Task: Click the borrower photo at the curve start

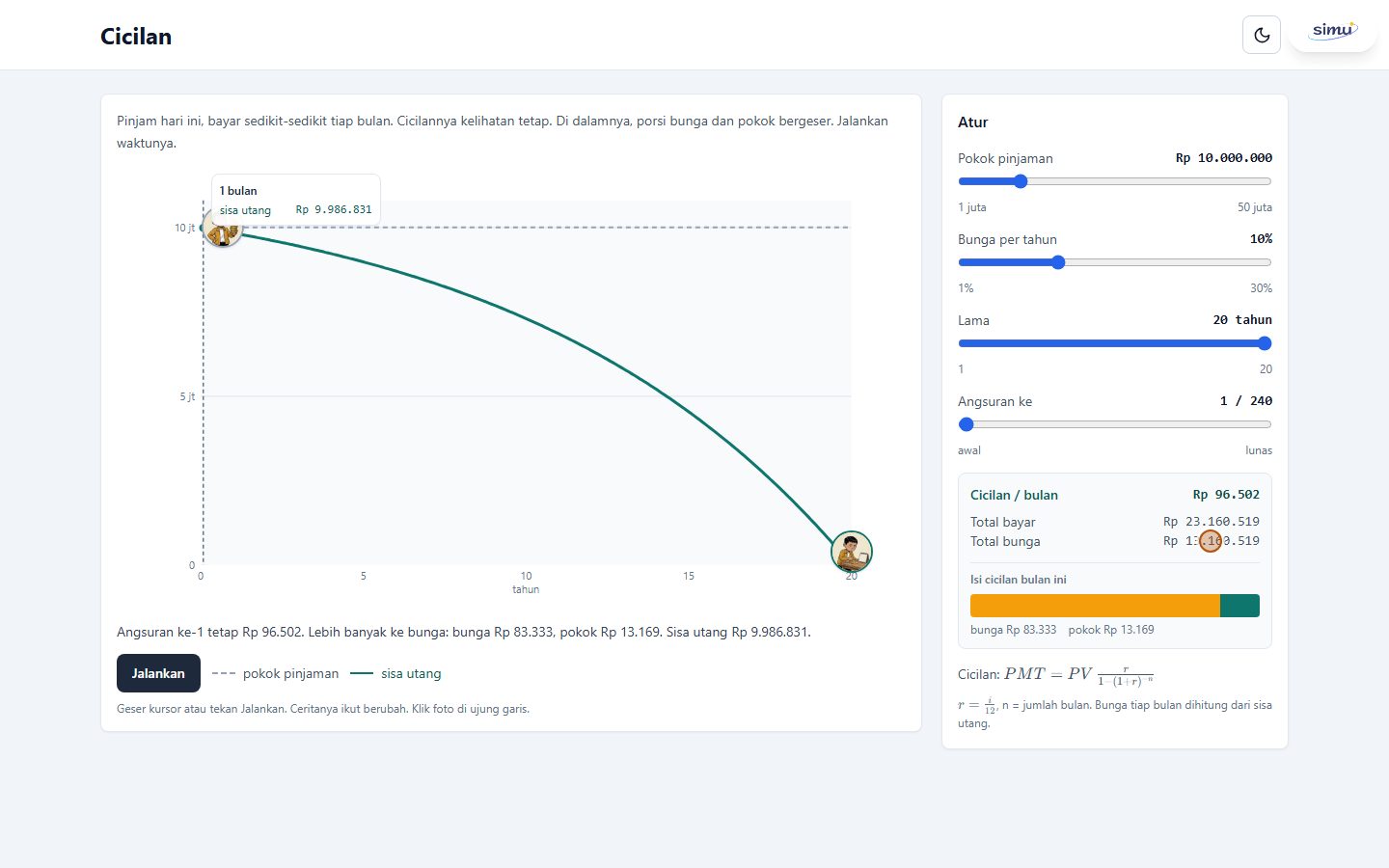Action: 222,229
